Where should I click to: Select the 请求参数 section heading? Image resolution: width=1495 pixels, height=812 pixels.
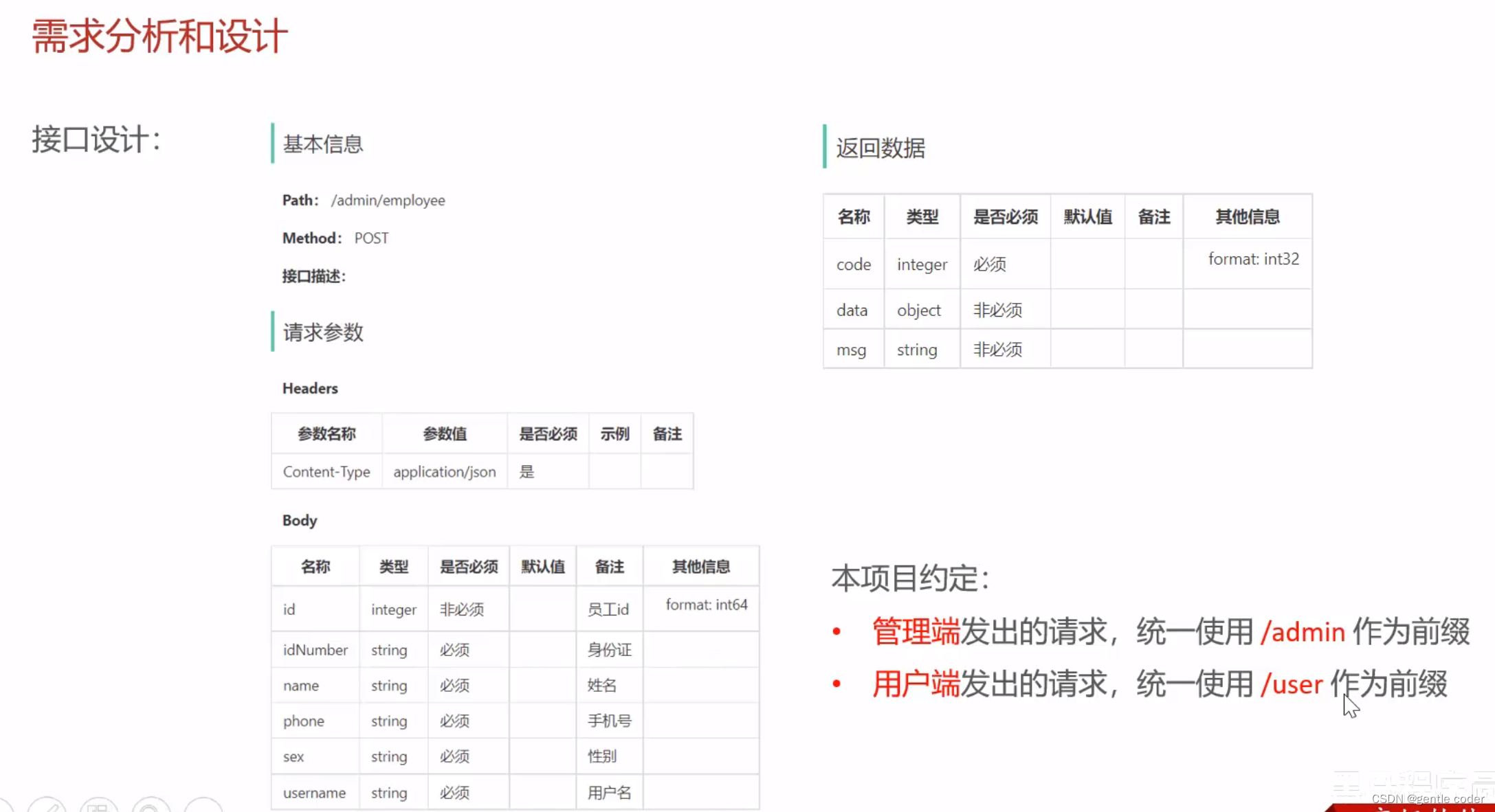tap(323, 332)
